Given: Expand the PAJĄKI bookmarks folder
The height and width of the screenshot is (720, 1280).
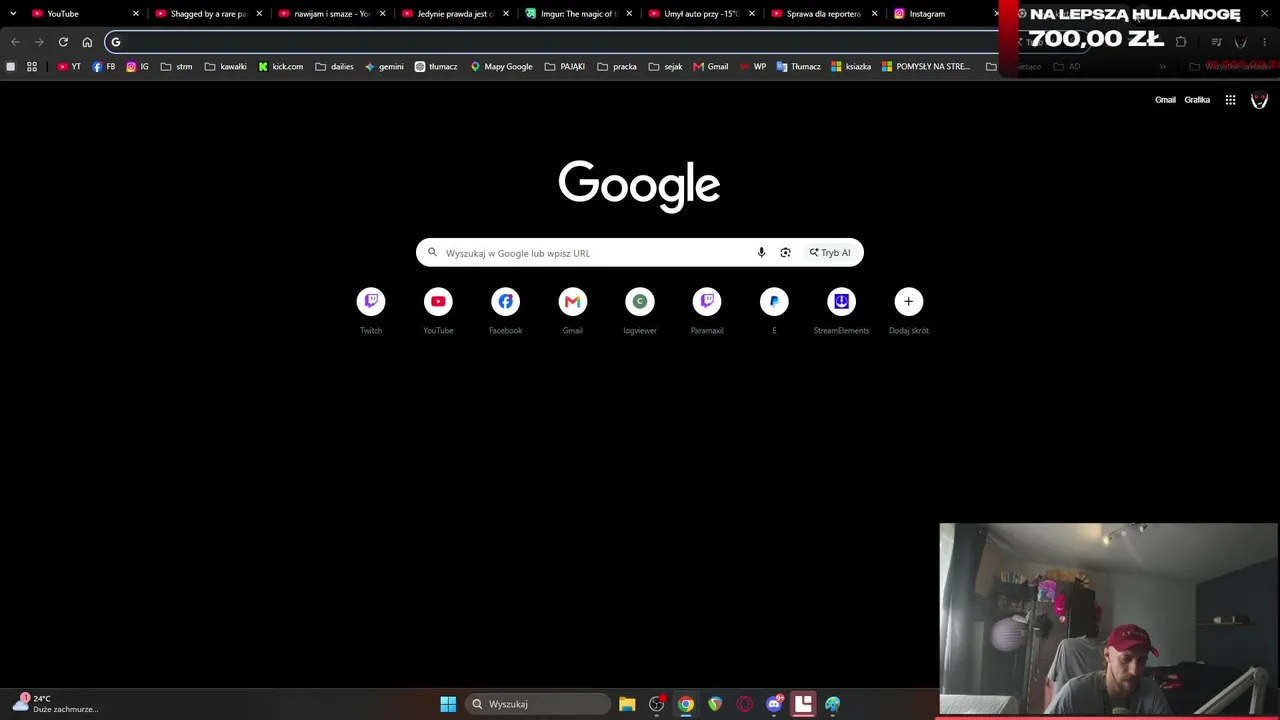Looking at the screenshot, I should point(564,67).
